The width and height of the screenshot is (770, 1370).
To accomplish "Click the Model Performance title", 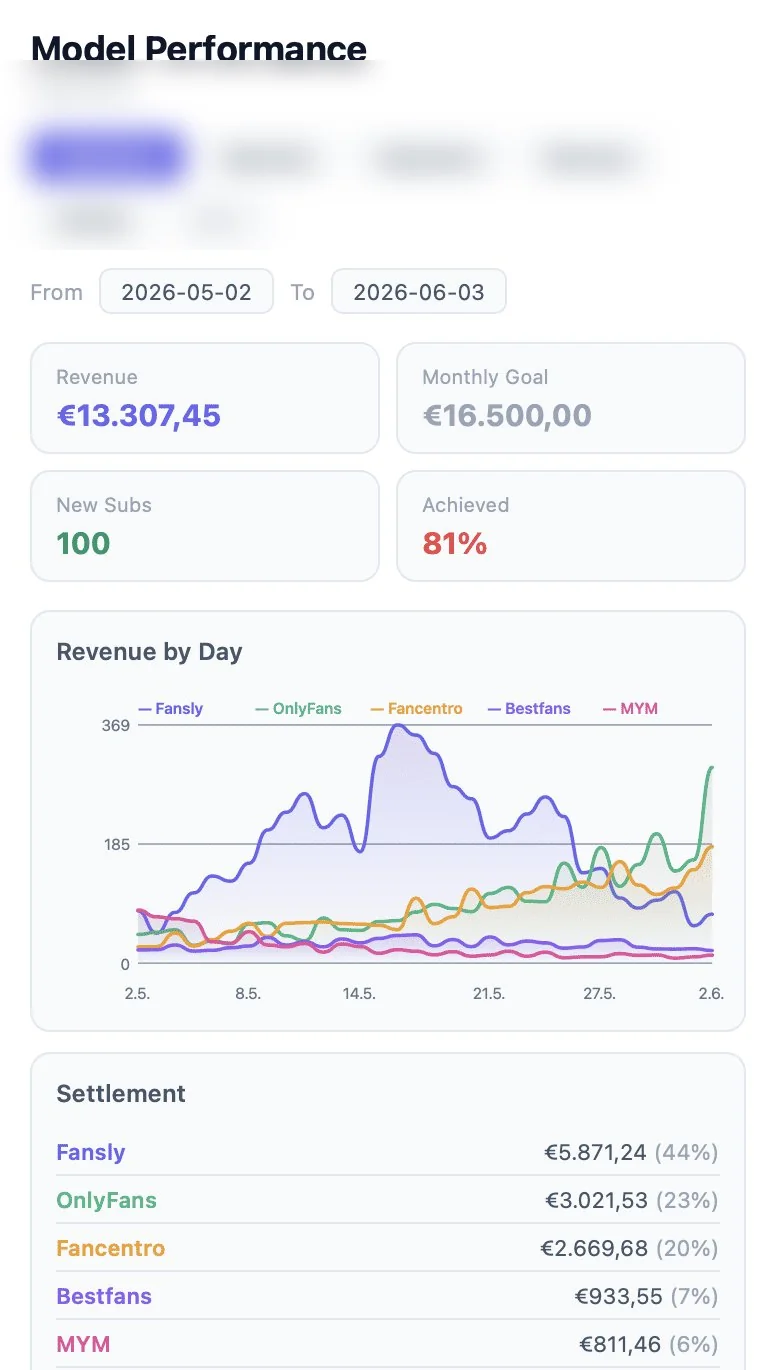I will [x=199, y=48].
